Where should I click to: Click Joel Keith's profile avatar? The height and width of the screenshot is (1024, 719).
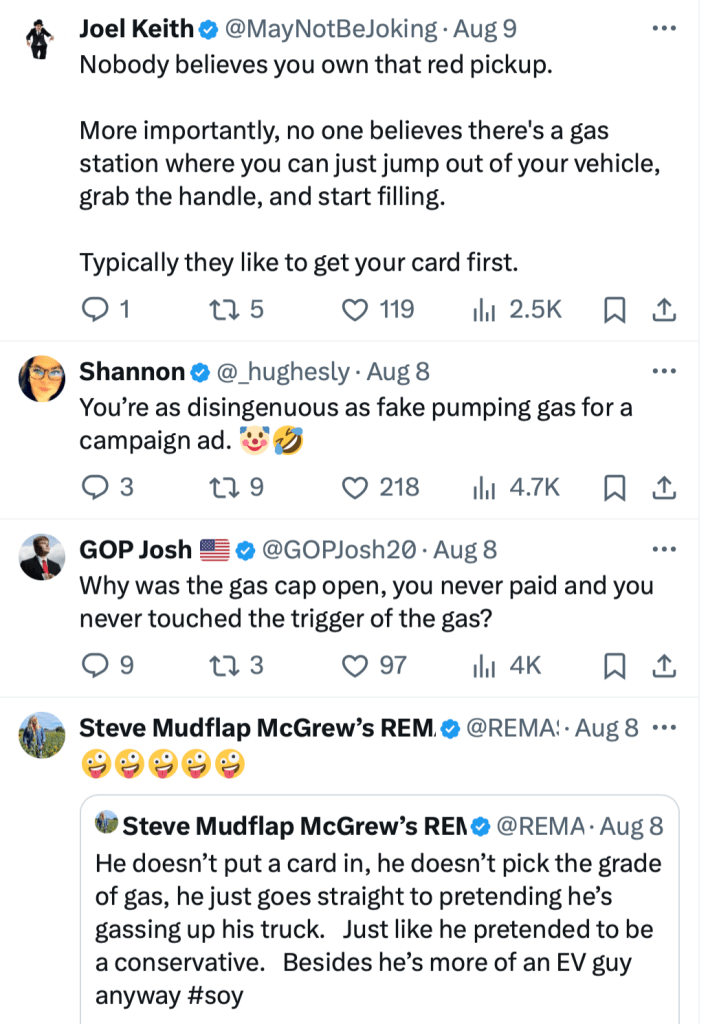[40, 40]
